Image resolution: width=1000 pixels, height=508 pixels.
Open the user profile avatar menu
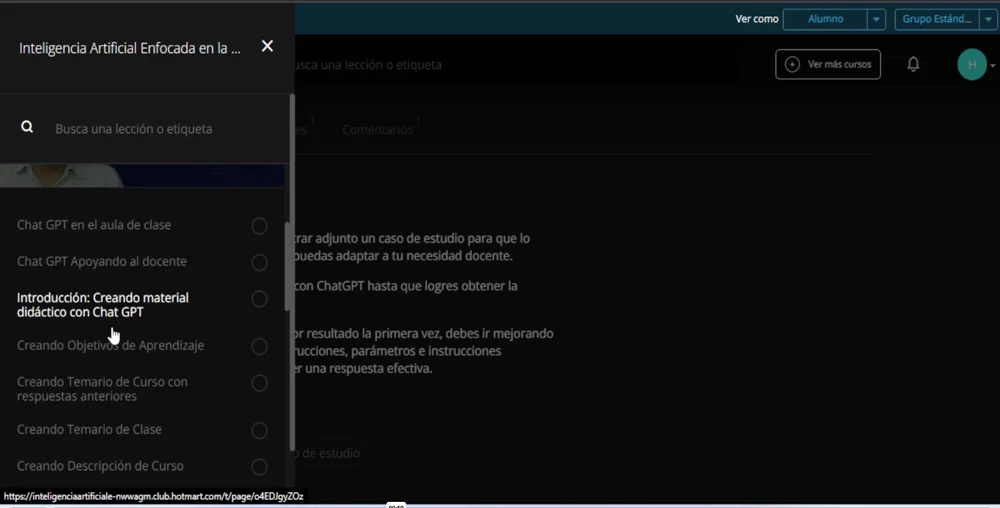click(x=971, y=64)
